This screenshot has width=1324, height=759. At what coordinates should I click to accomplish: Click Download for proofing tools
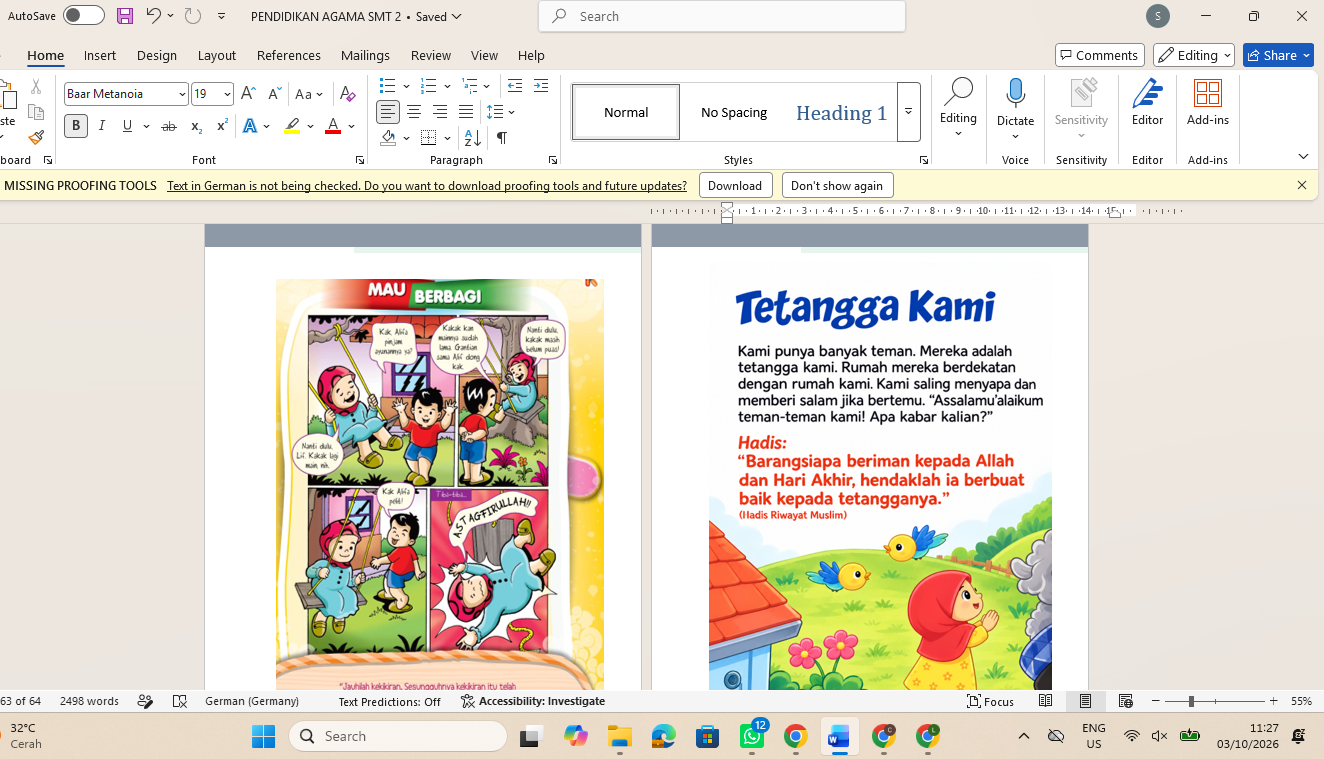point(735,186)
